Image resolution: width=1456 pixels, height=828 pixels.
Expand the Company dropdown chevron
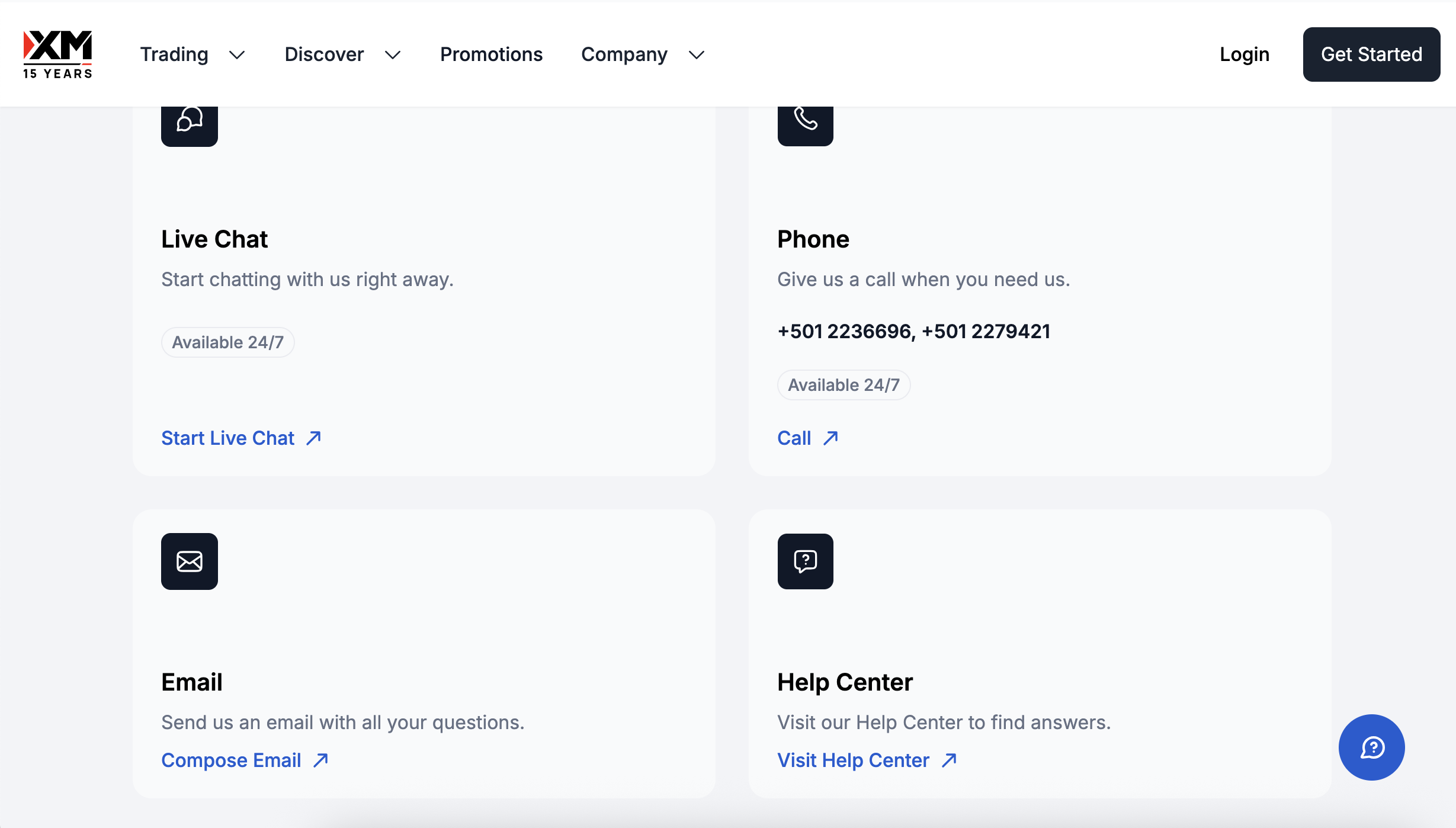pos(697,55)
